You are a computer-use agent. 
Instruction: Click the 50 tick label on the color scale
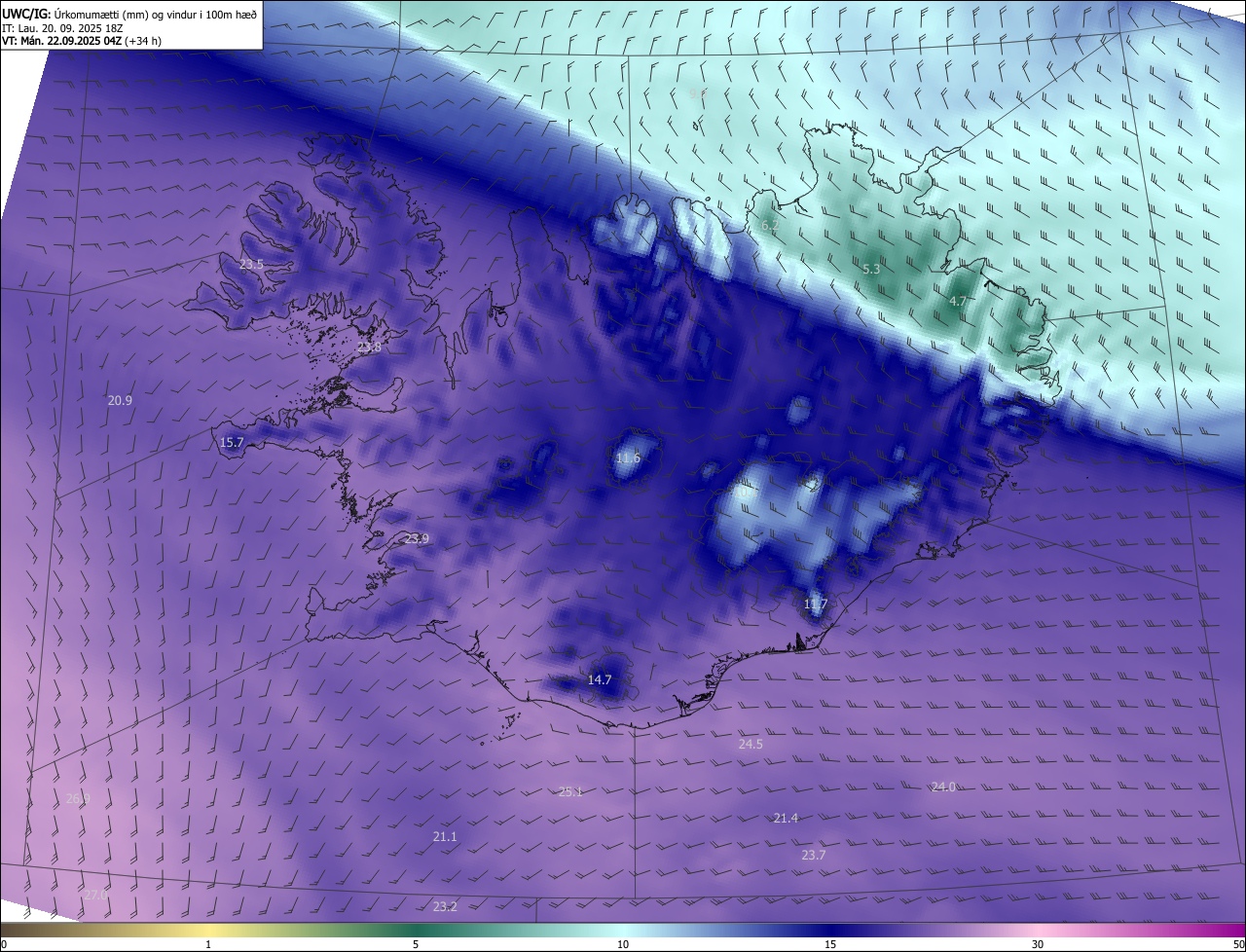1238,944
